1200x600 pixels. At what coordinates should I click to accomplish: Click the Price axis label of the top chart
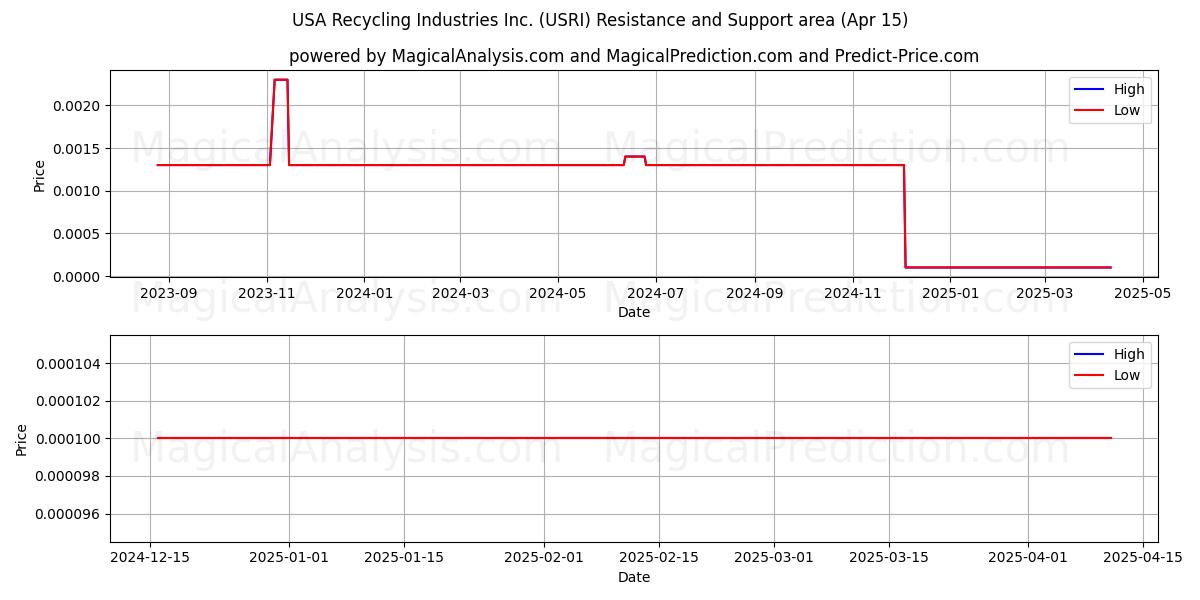40,174
